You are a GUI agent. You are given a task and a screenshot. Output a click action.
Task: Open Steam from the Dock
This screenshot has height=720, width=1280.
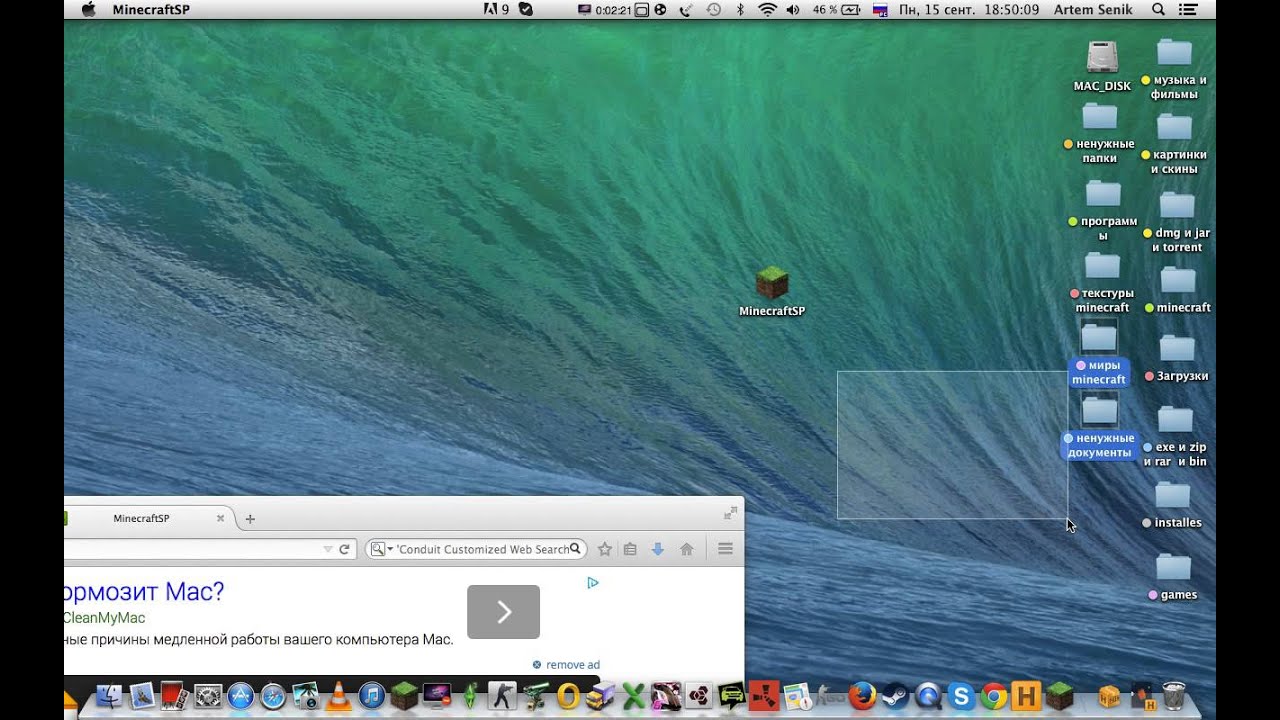click(x=895, y=695)
